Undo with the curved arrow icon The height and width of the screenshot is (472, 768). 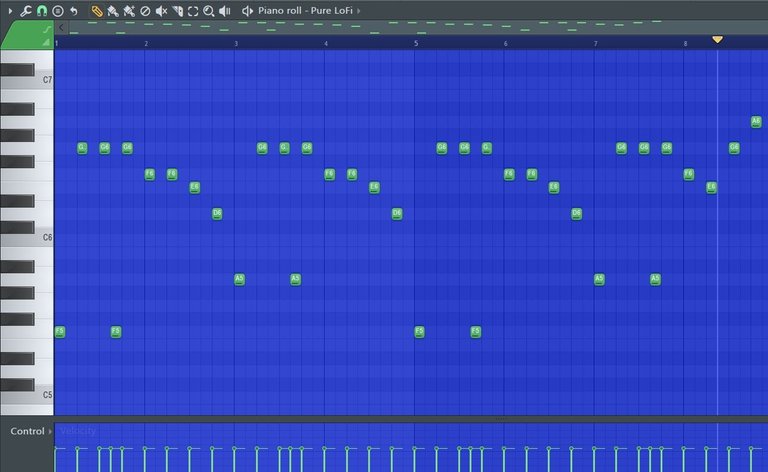(x=74, y=10)
